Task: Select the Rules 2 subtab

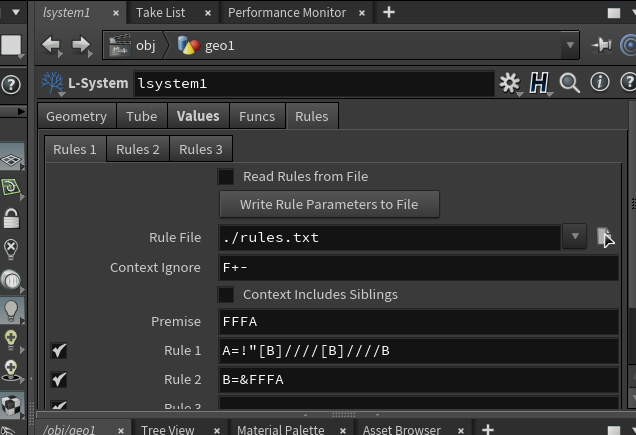Action: [x=138, y=149]
